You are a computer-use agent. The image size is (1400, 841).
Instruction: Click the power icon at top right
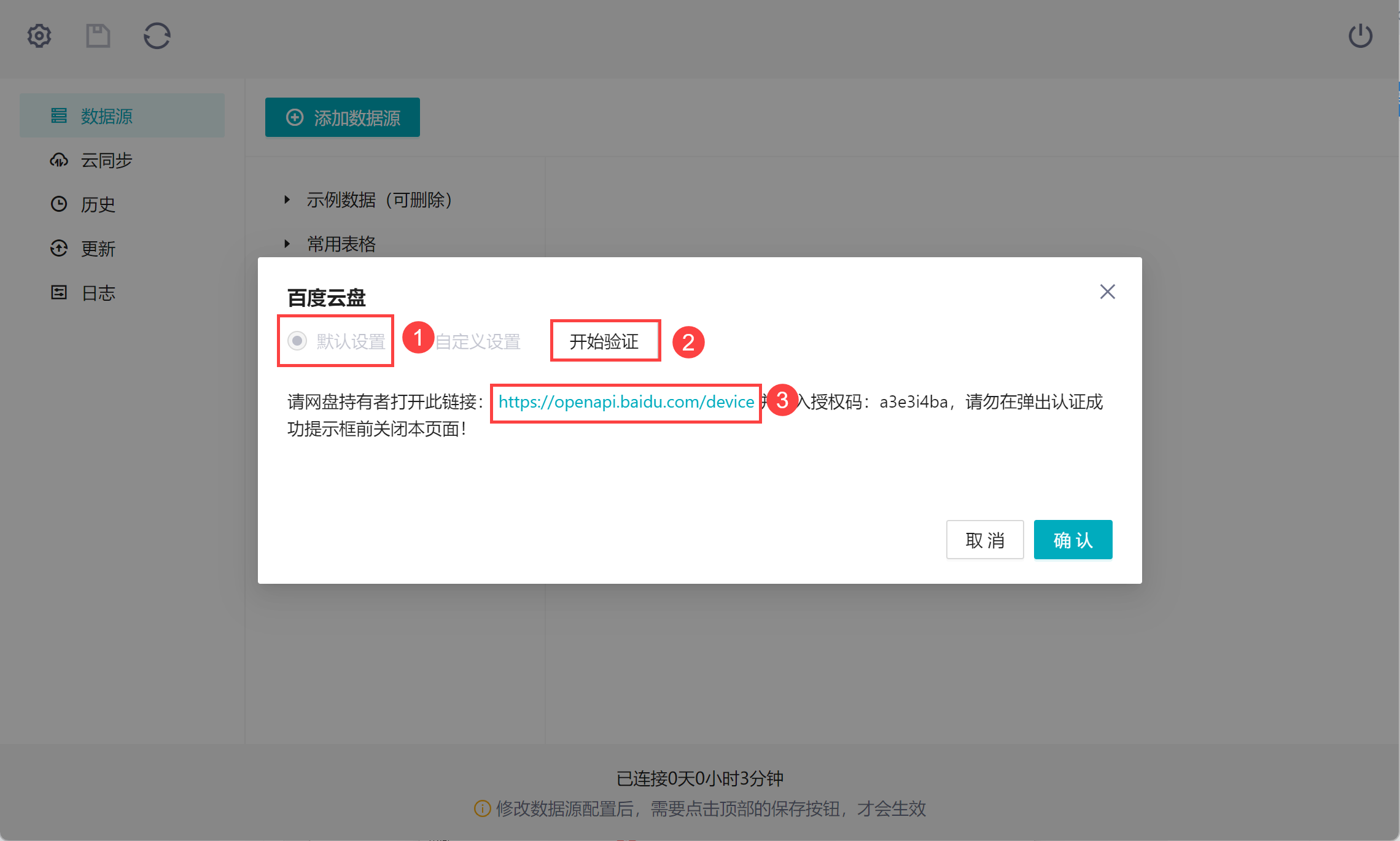pyautogui.click(x=1360, y=36)
